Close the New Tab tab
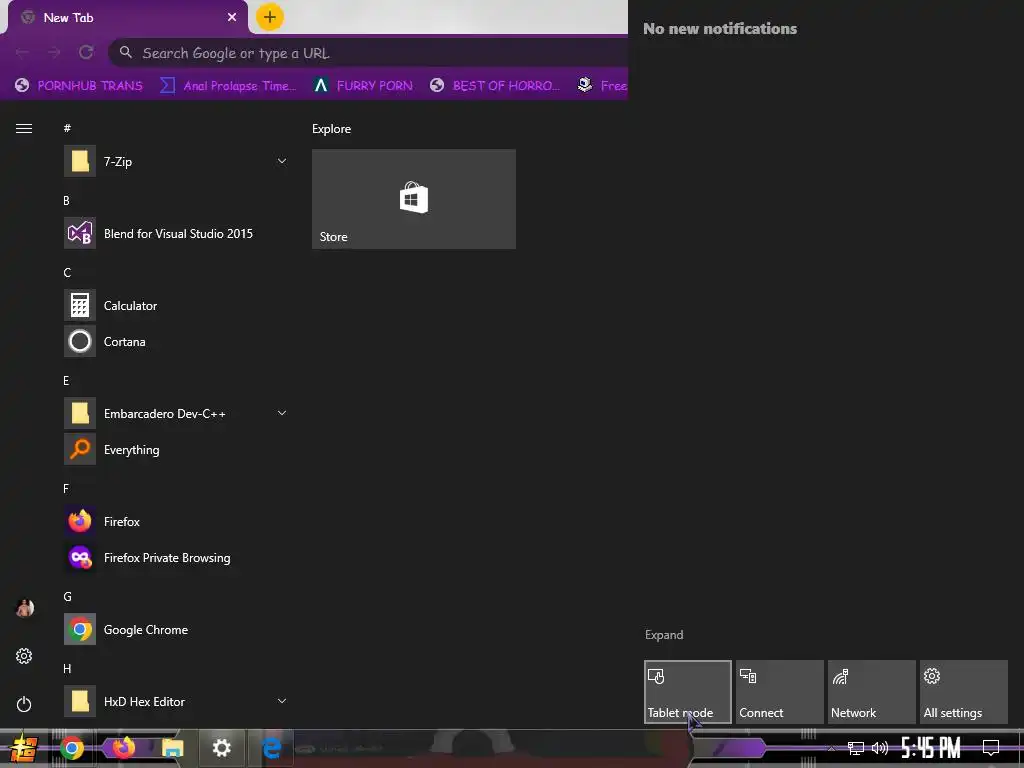The width and height of the screenshot is (1024, 768). [232, 18]
